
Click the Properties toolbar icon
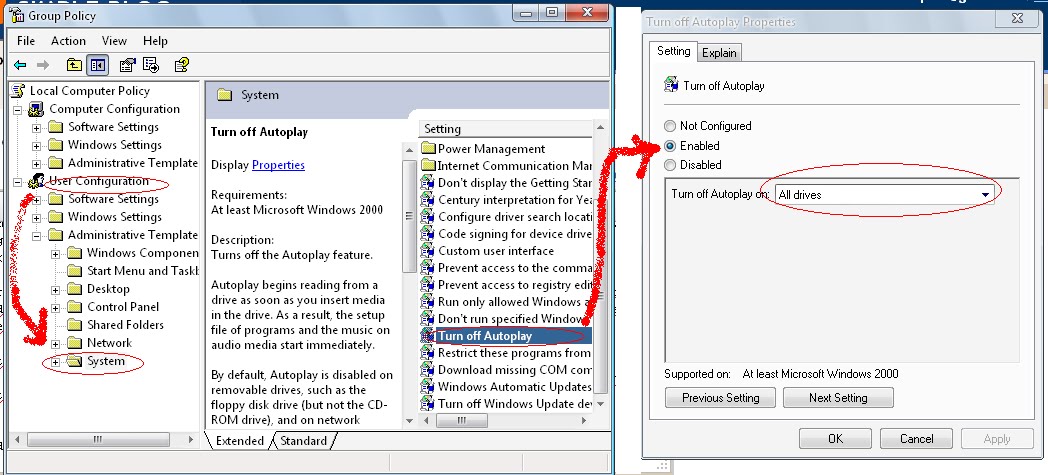[127, 65]
